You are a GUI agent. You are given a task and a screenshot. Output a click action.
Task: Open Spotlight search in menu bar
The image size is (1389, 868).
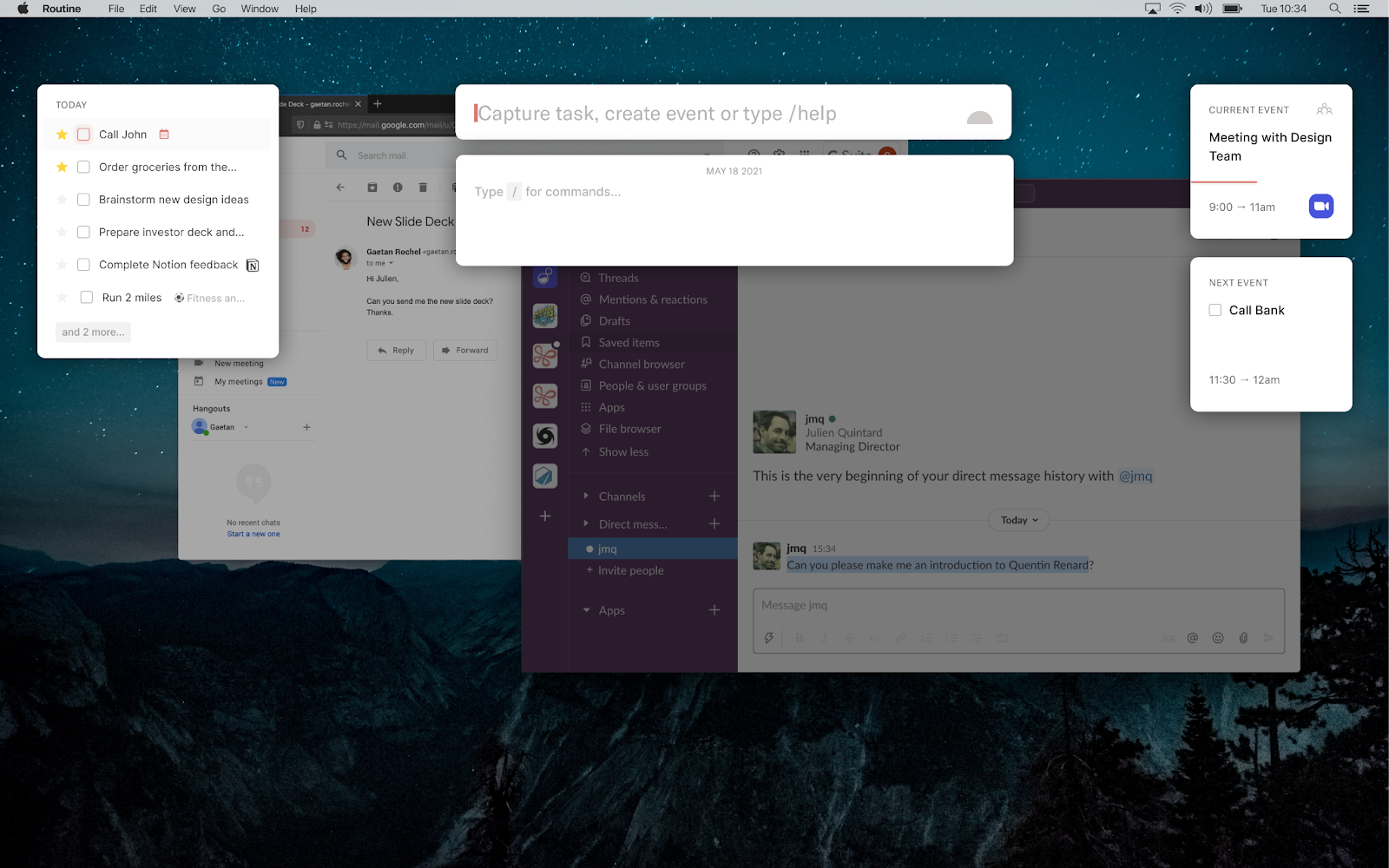[x=1335, y=9]
